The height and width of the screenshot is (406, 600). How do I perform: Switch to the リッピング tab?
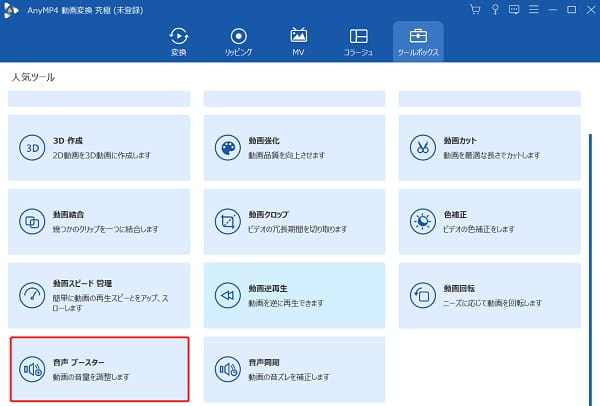[238, 42]
